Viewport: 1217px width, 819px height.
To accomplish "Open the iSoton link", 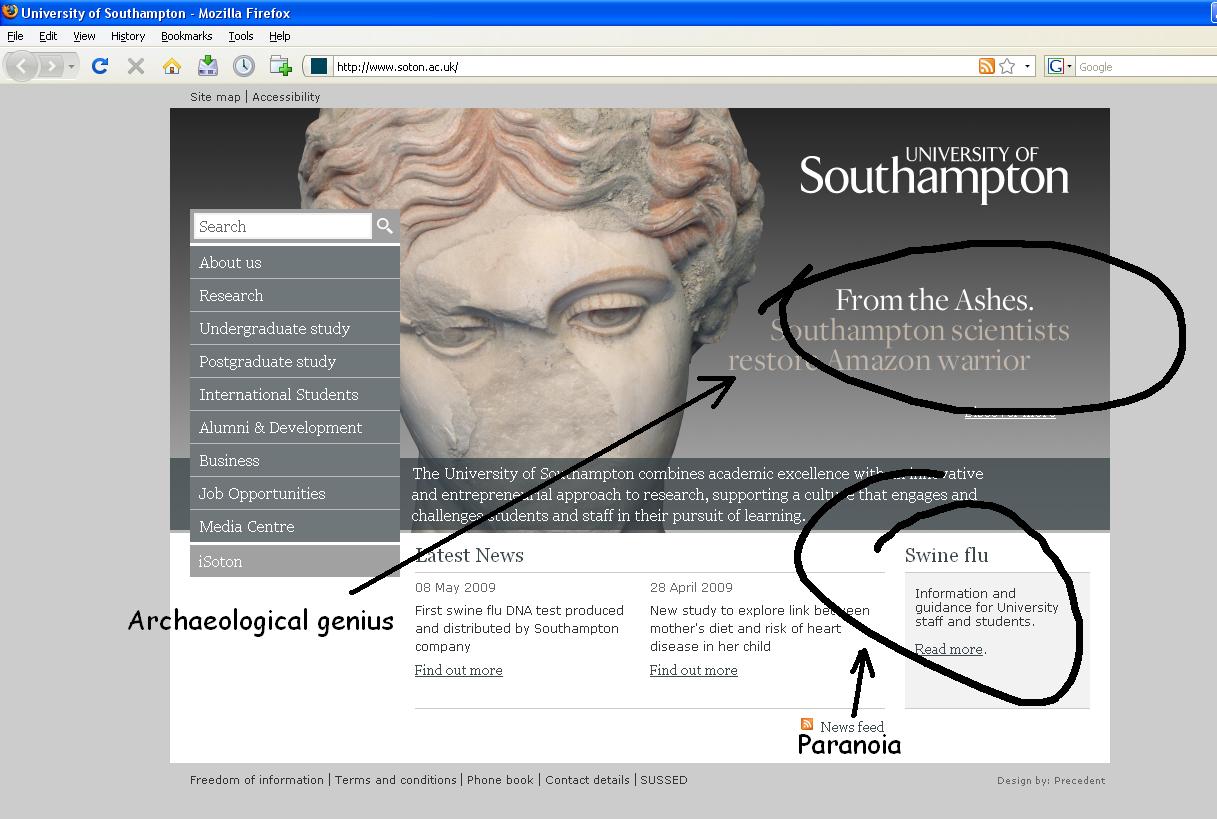I will click(295, 561).
